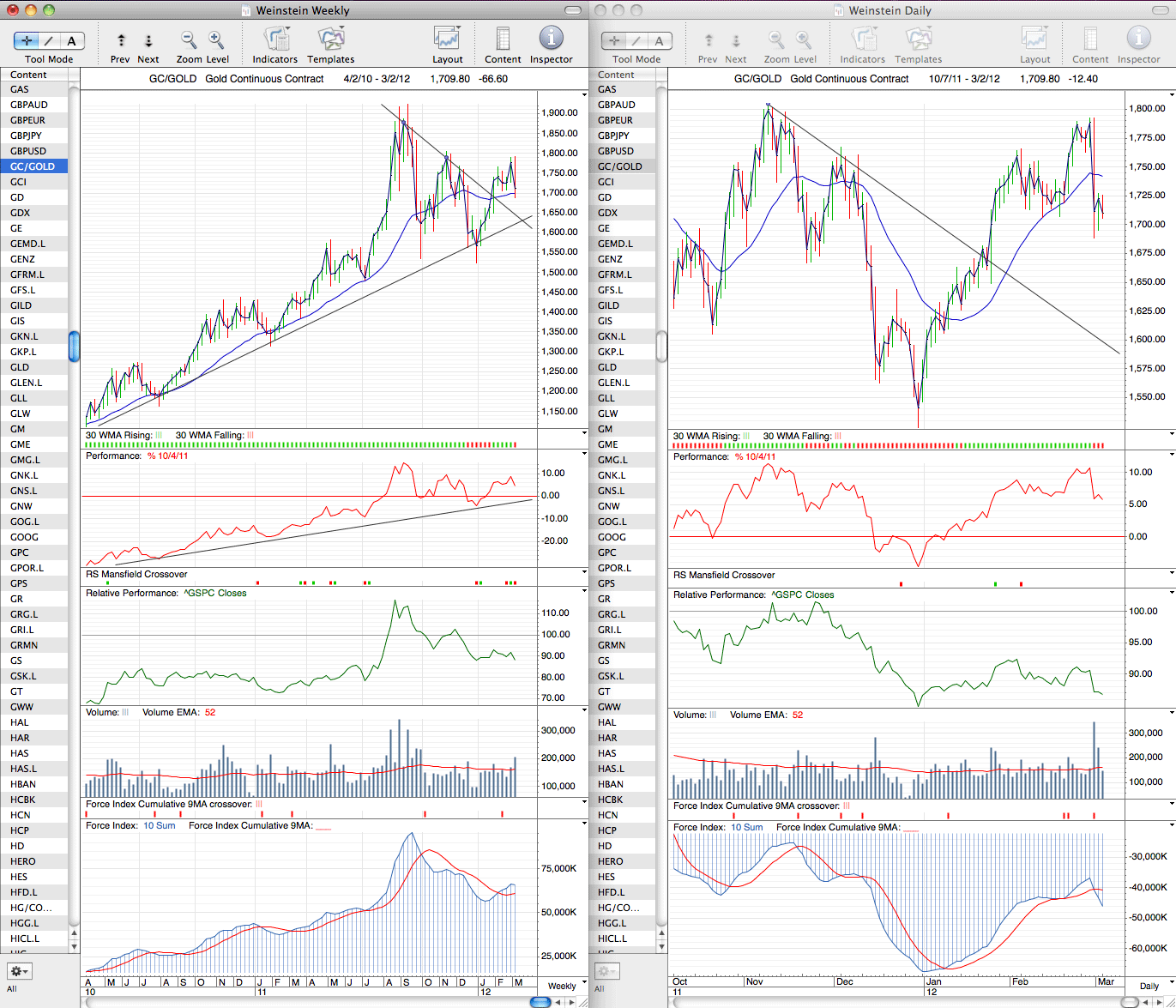Viewport: 1176px width, 1008px height.
Task: Toggle Content list icon in Weinstein Daily
Action: pyautogui.click(x=1090, y=39)
